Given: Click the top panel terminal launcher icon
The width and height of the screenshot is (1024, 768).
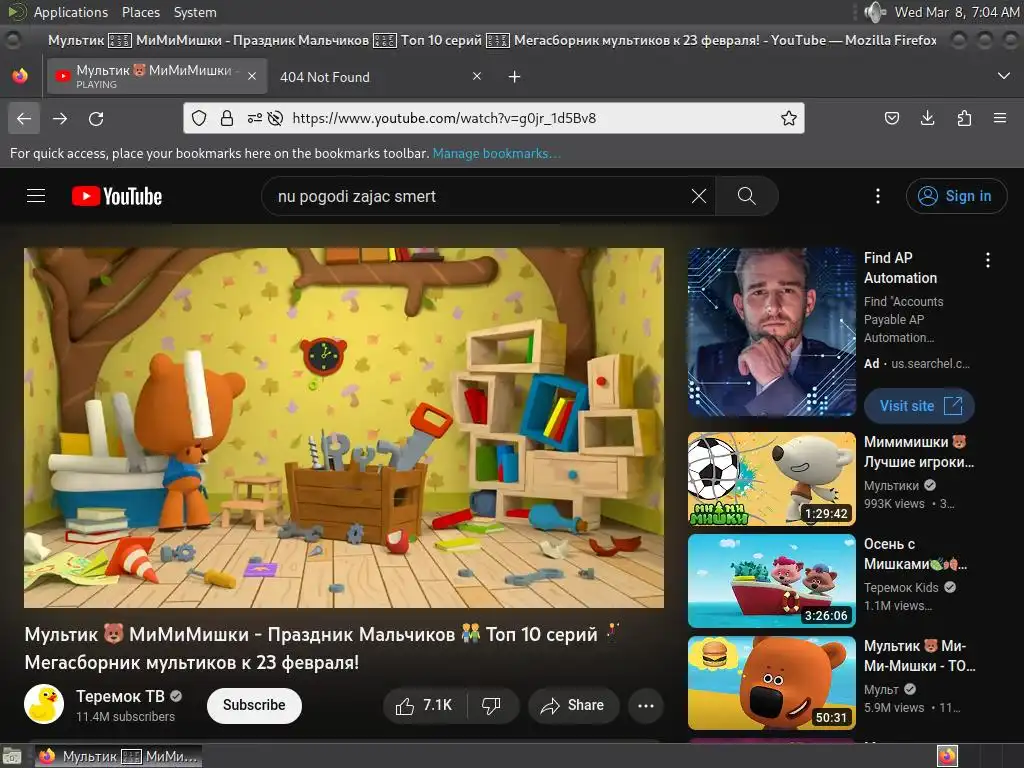Looking at the screenshot, I should coord(16,11).
